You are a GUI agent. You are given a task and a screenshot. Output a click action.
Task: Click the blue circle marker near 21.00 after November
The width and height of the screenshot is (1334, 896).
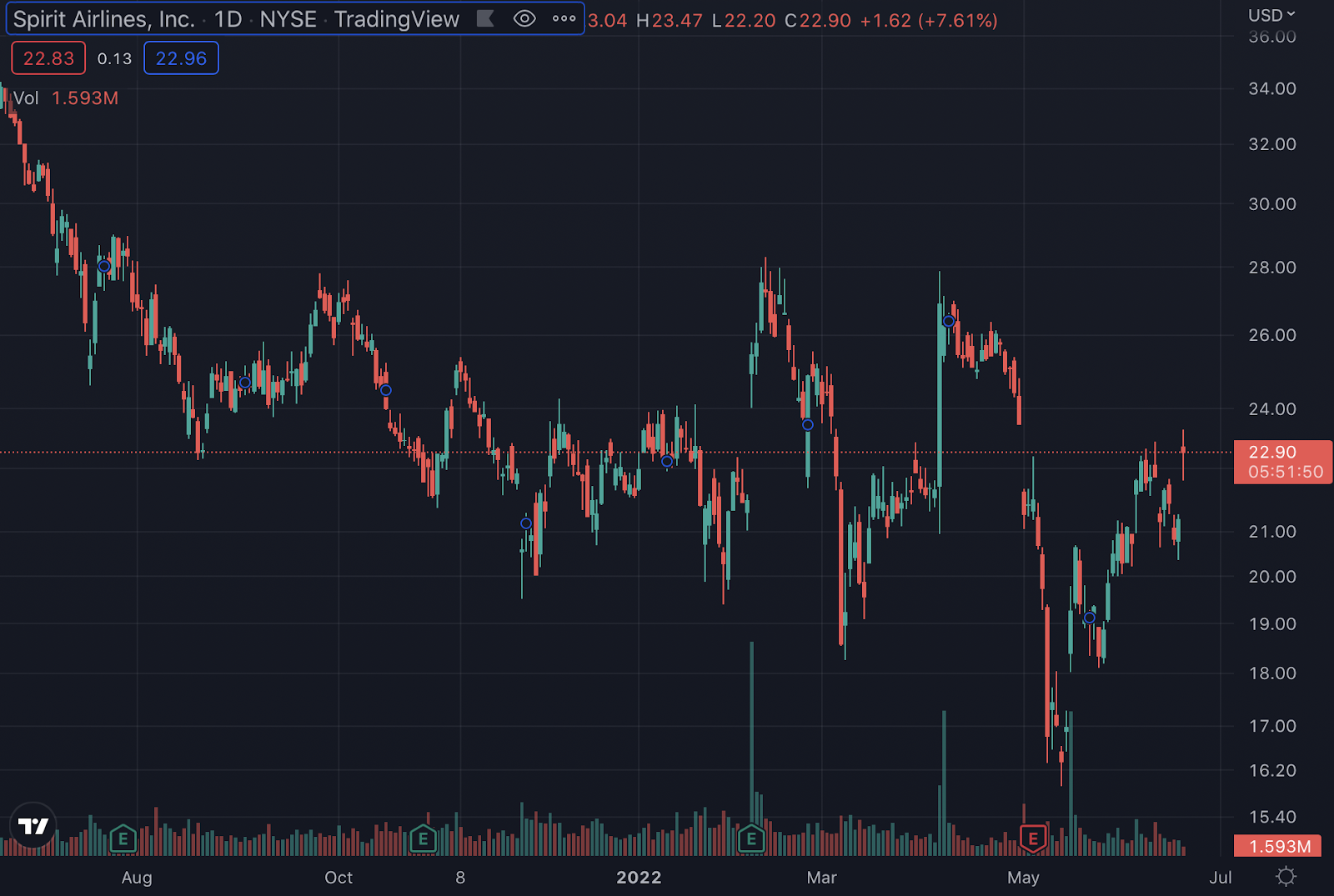point(526,523)
